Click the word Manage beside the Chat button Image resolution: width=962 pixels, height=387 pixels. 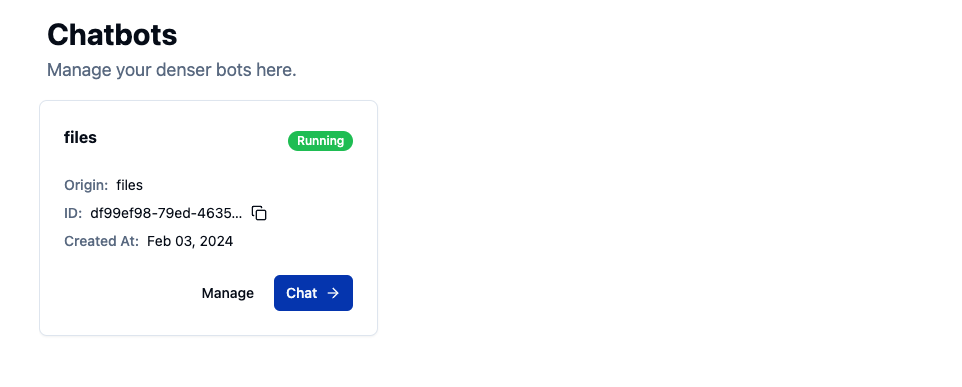click(x=228, y=293)
